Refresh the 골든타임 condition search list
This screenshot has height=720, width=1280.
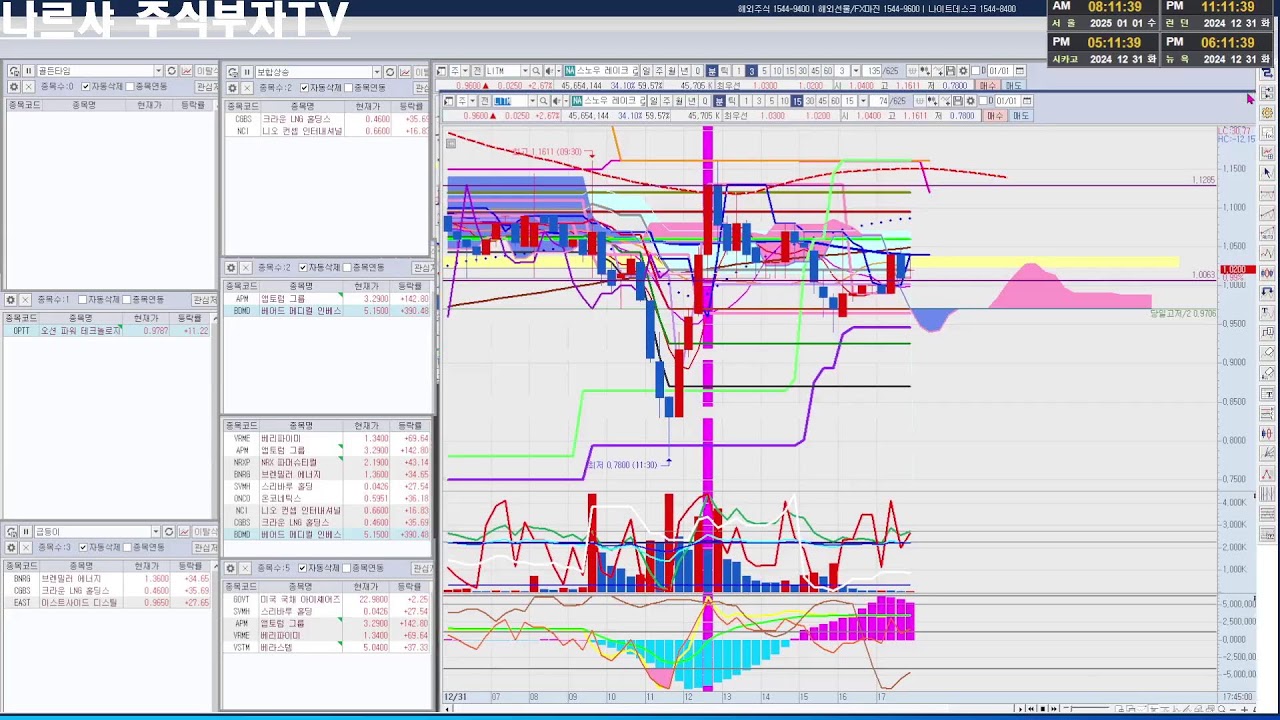[x=171, y=71]
